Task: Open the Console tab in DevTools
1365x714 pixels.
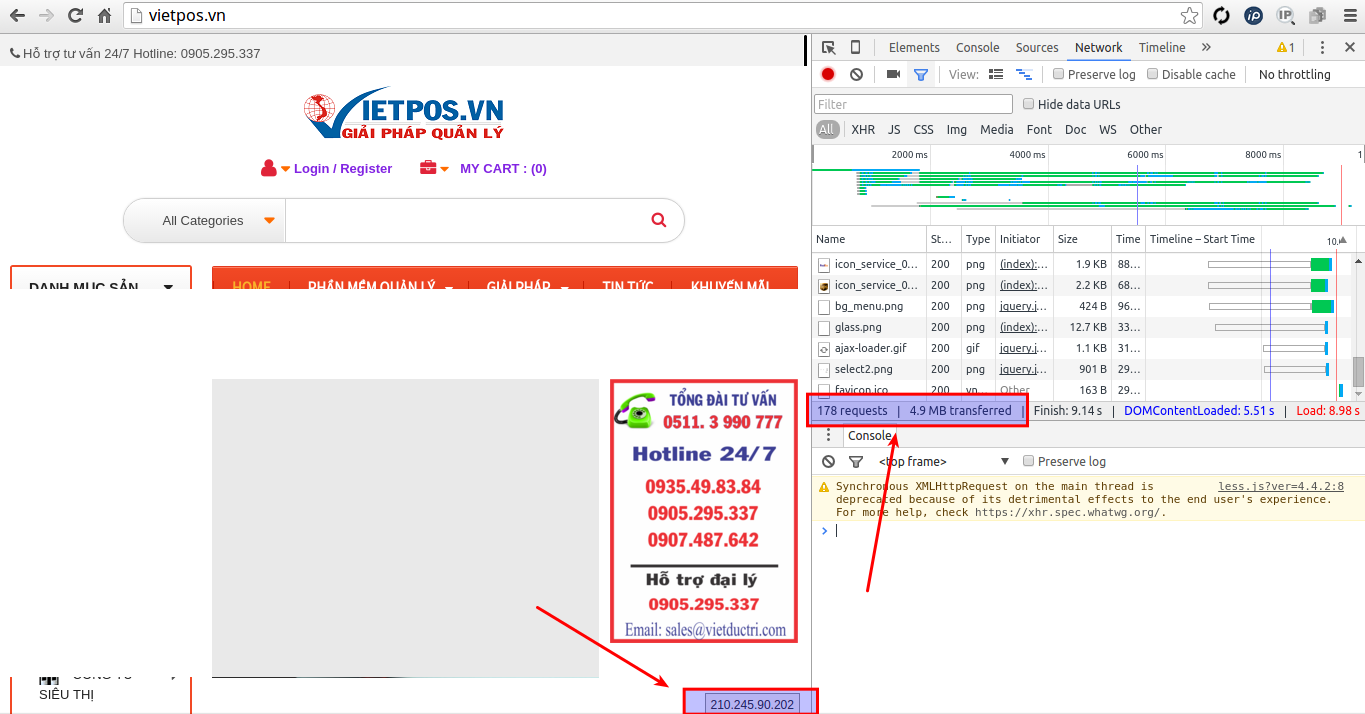Action: click(x=978, y=48)
